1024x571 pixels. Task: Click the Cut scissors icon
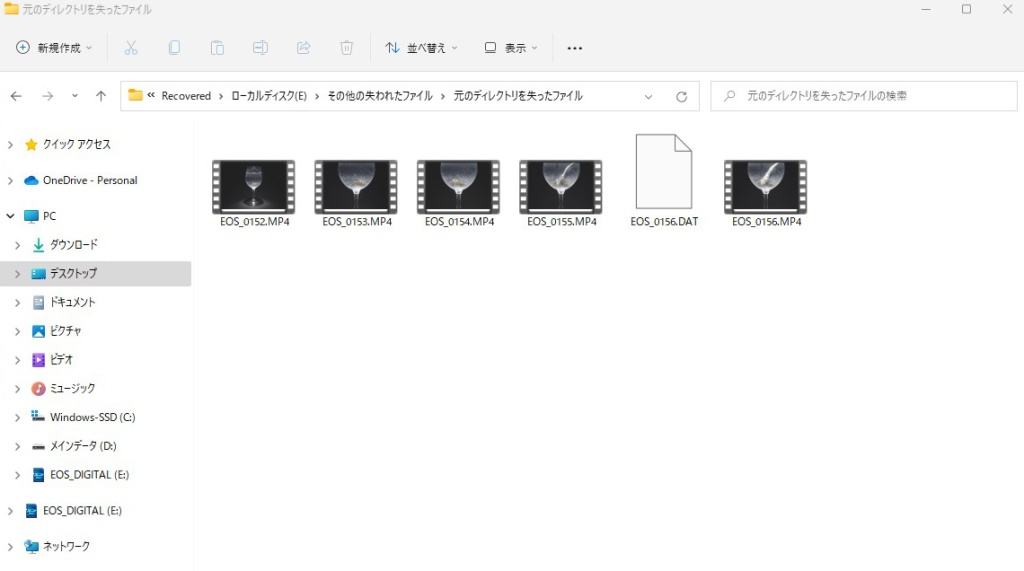(x=131, y=48)
